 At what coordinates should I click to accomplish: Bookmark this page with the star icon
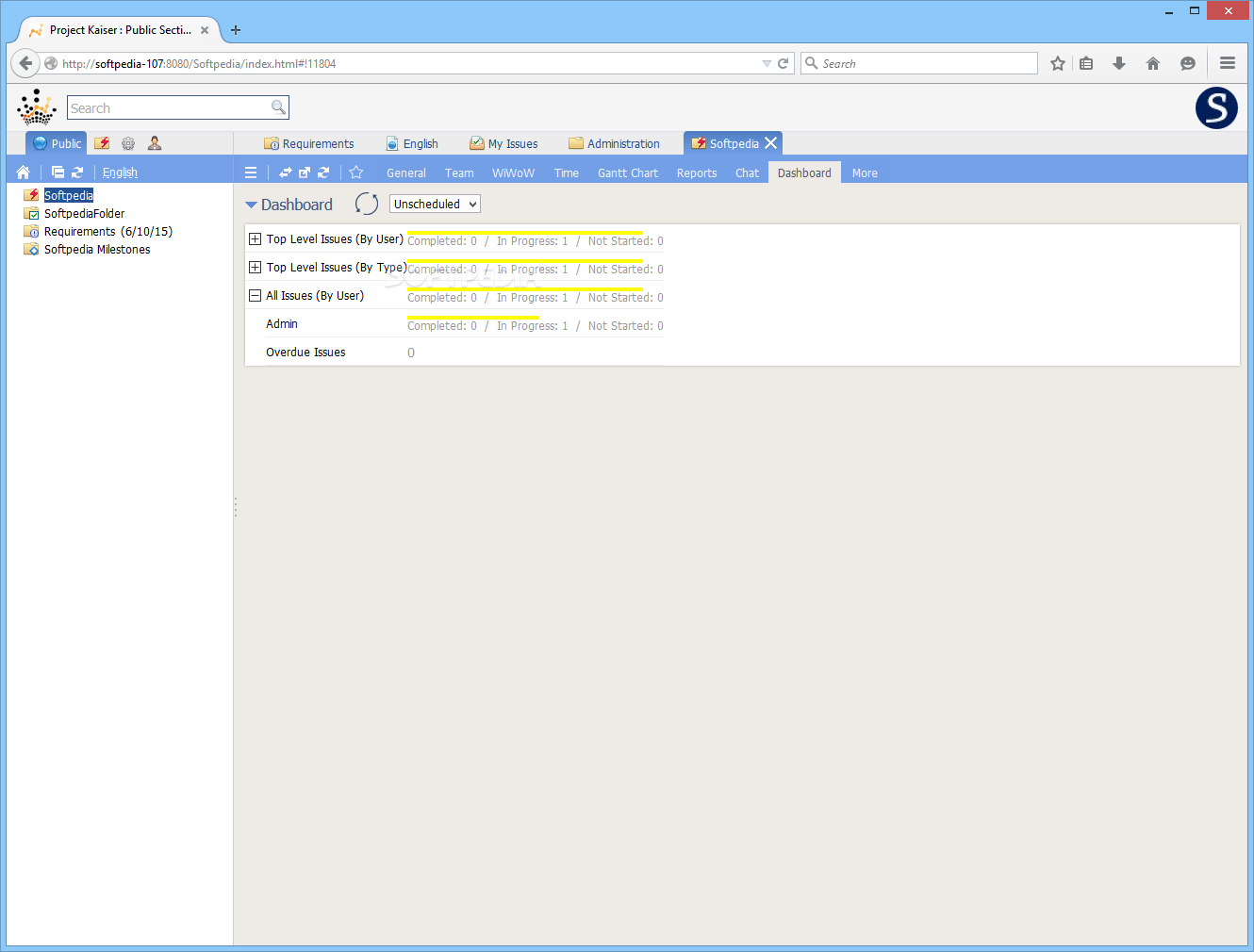pos(1058,63)
